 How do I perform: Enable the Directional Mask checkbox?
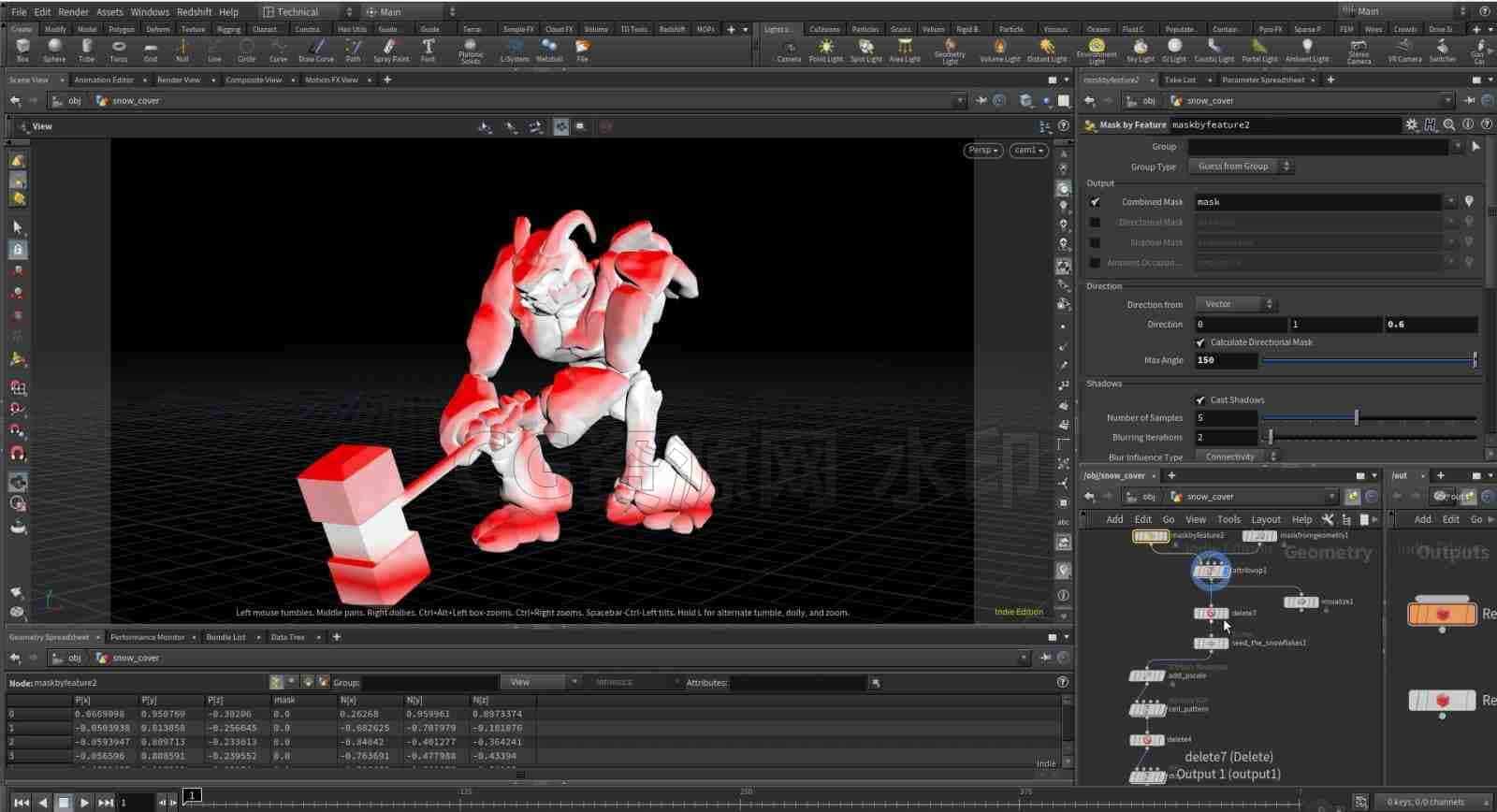click(1095, 223)
